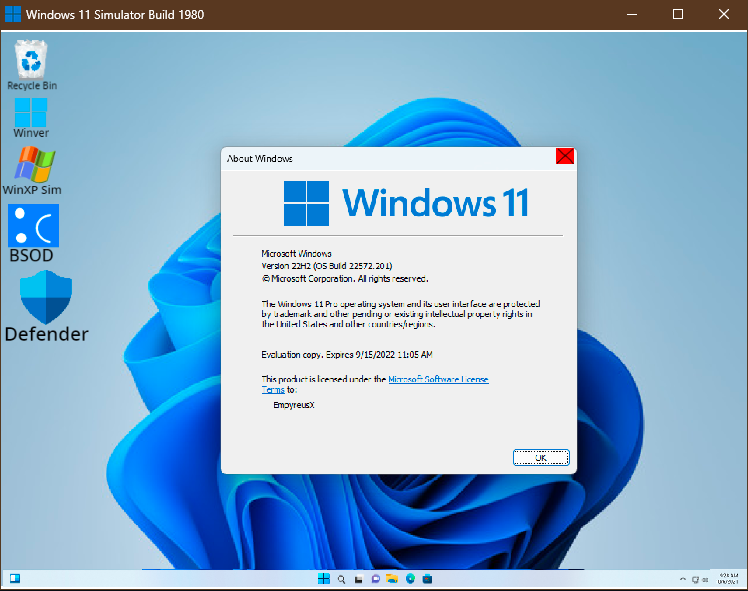Open the Defender shield icon
Image resolution: width=748 pixels, height=591 pixels.
click(46, 307)
